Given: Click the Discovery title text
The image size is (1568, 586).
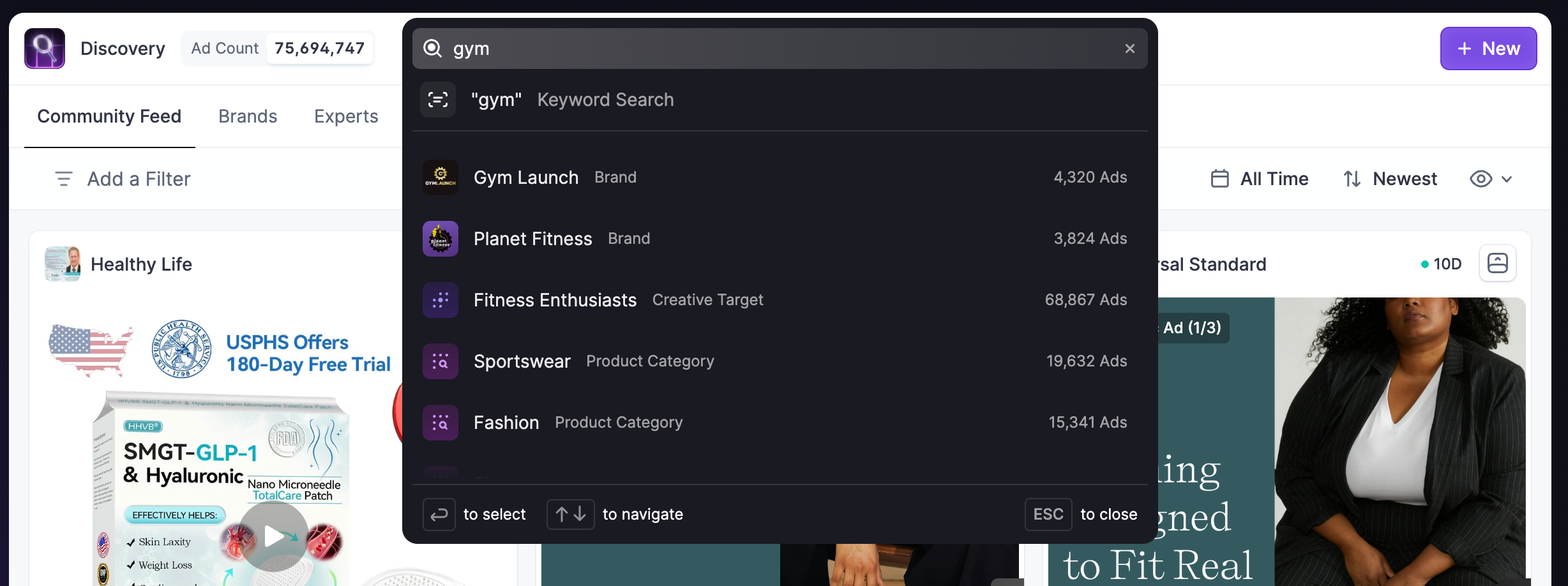Looking at the screenshot, I should coord(123,49).
